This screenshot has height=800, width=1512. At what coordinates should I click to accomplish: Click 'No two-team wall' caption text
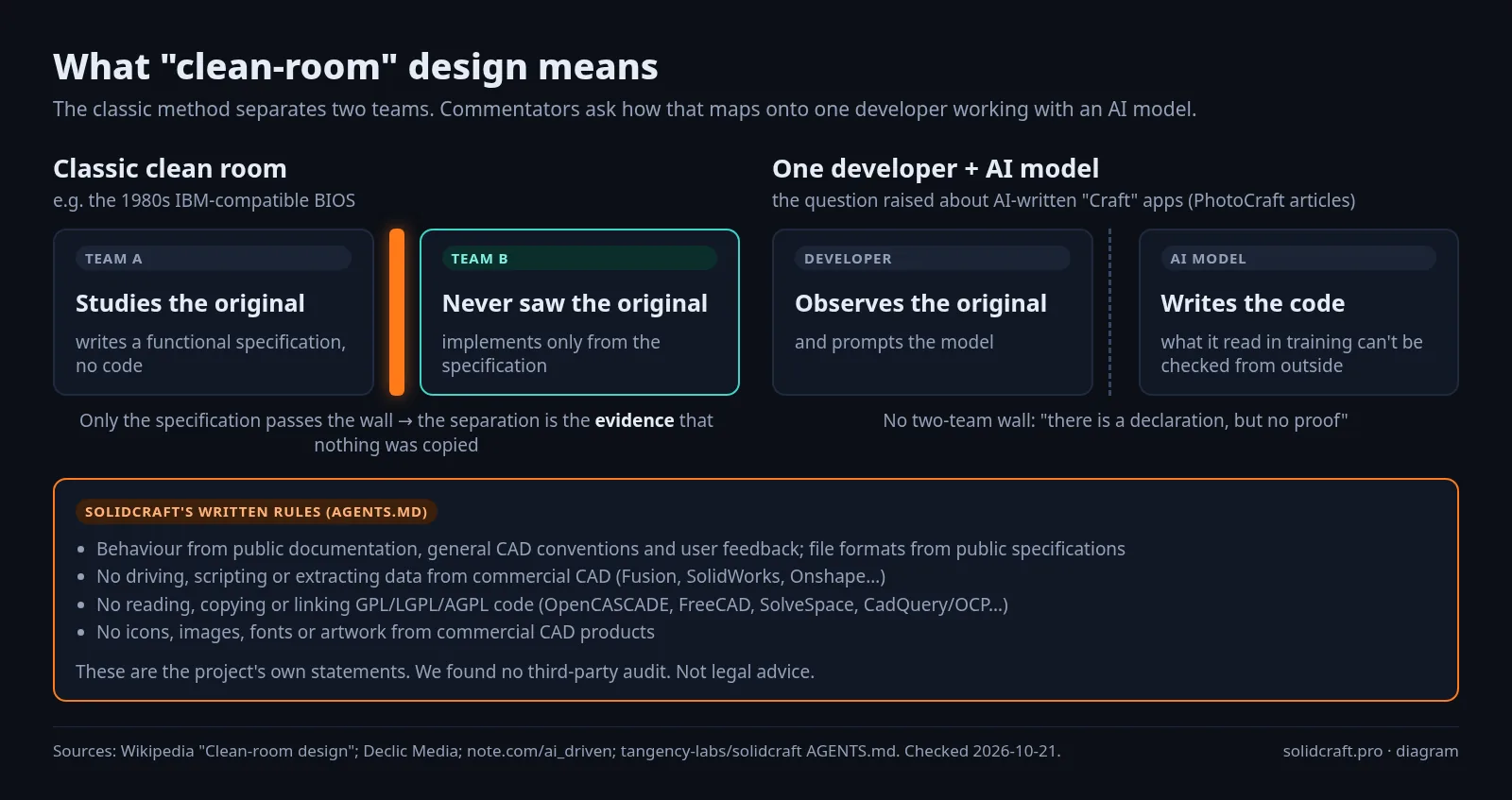[x=1115, y=420]
